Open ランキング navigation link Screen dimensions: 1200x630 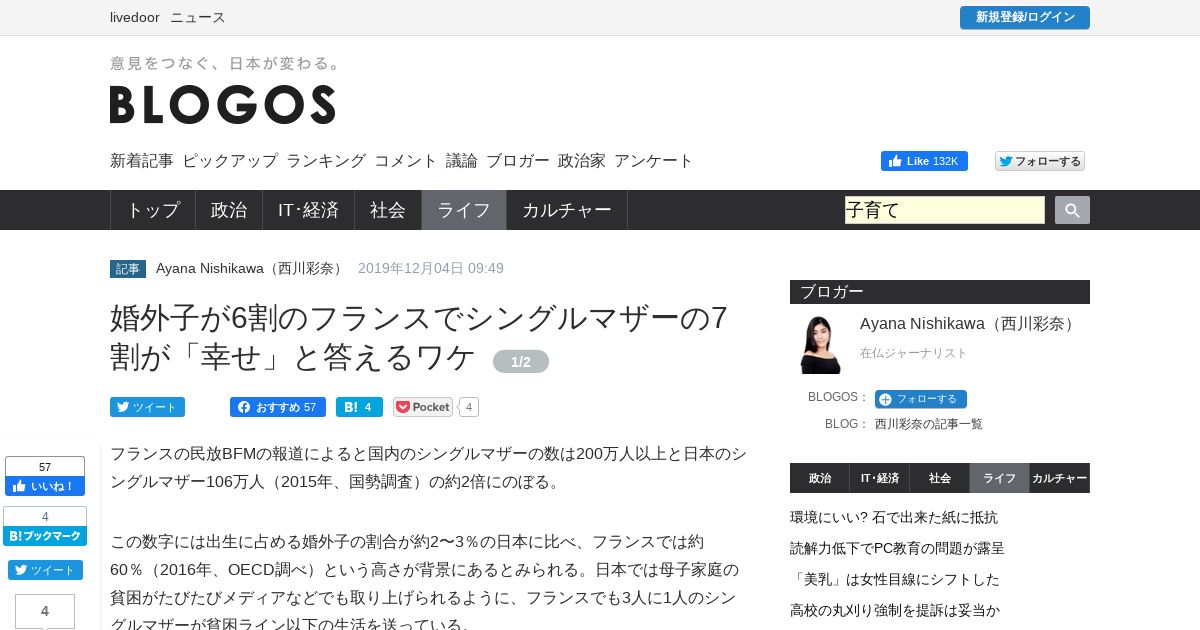point(326,160)
